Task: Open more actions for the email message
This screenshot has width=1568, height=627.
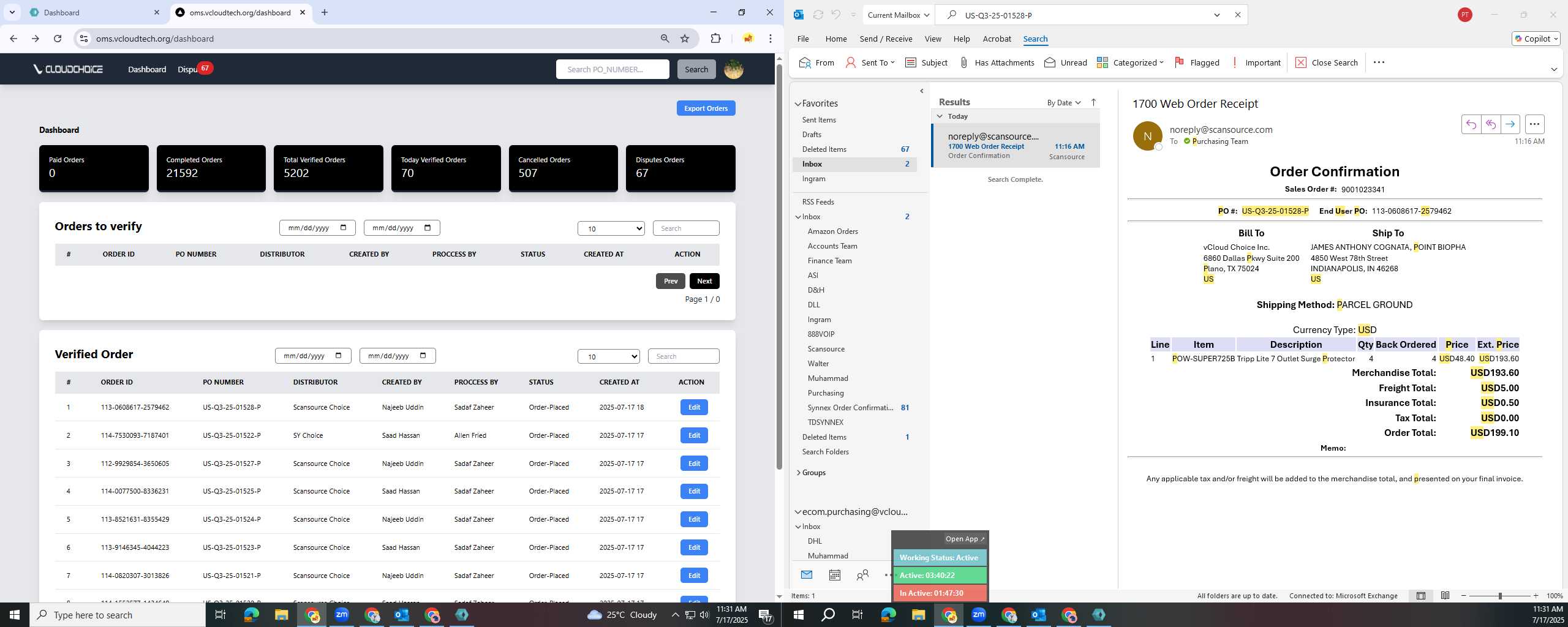Action: [x=1534, y=124]
